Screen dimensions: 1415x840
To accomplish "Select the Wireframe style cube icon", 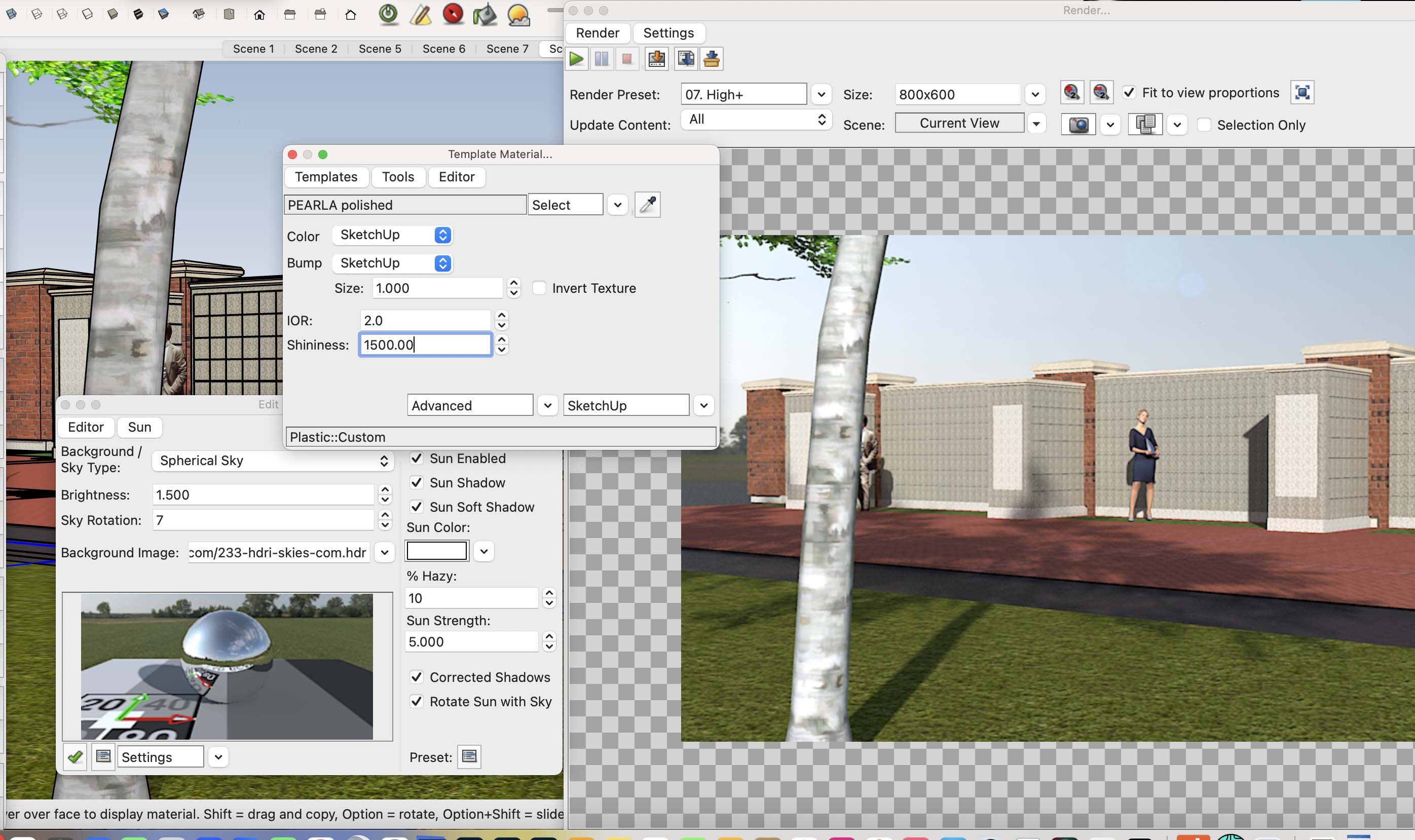I will pyautogui.click(x=62, y=14).
